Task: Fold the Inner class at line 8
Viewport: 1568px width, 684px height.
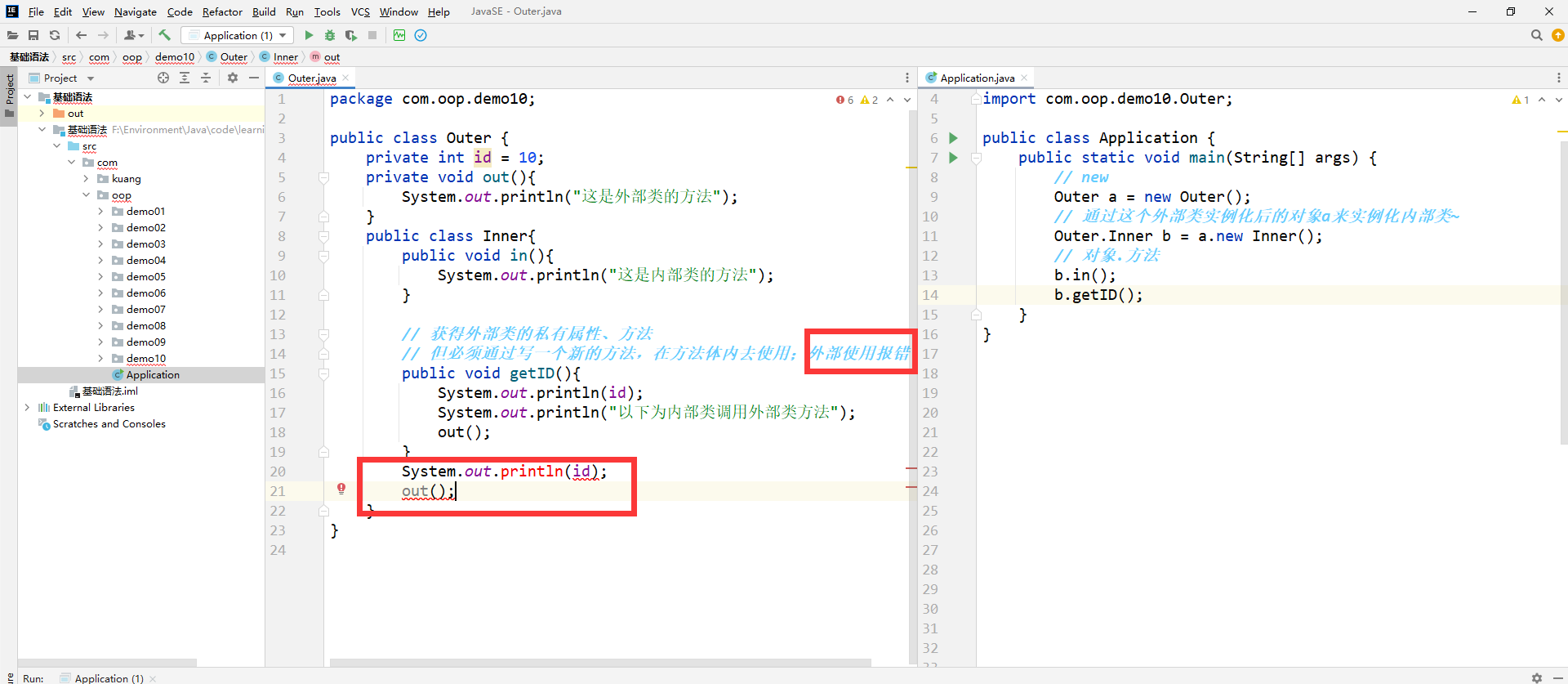Action: click(x=323, y=237)
